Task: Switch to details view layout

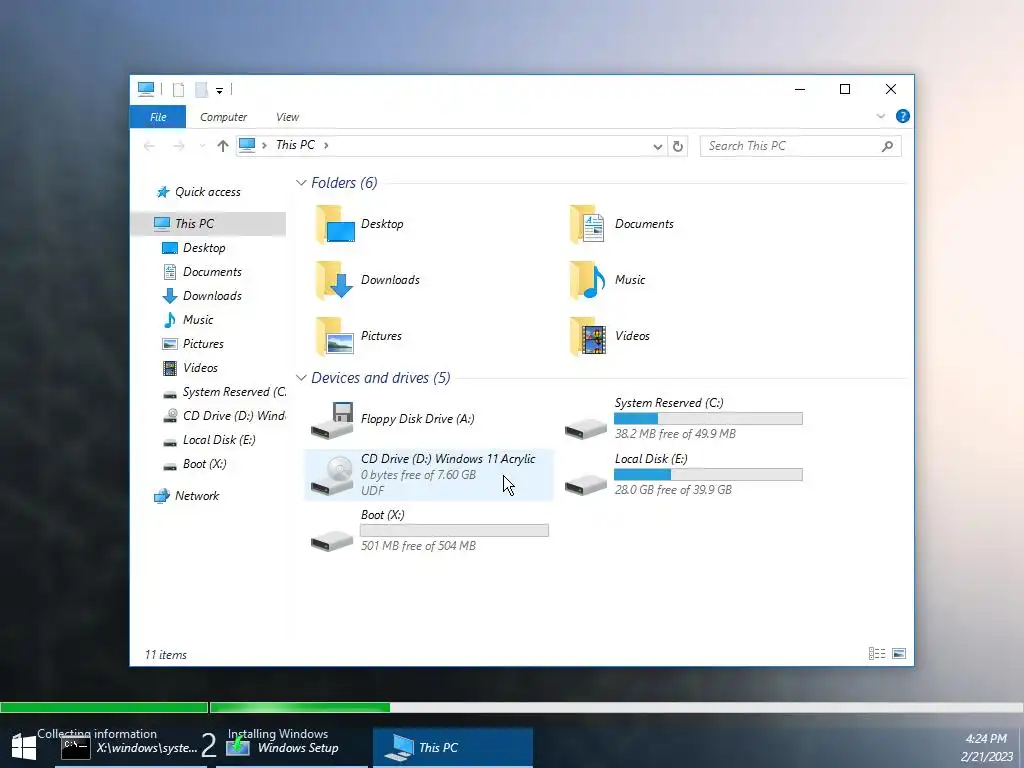Action: point(876,654)
